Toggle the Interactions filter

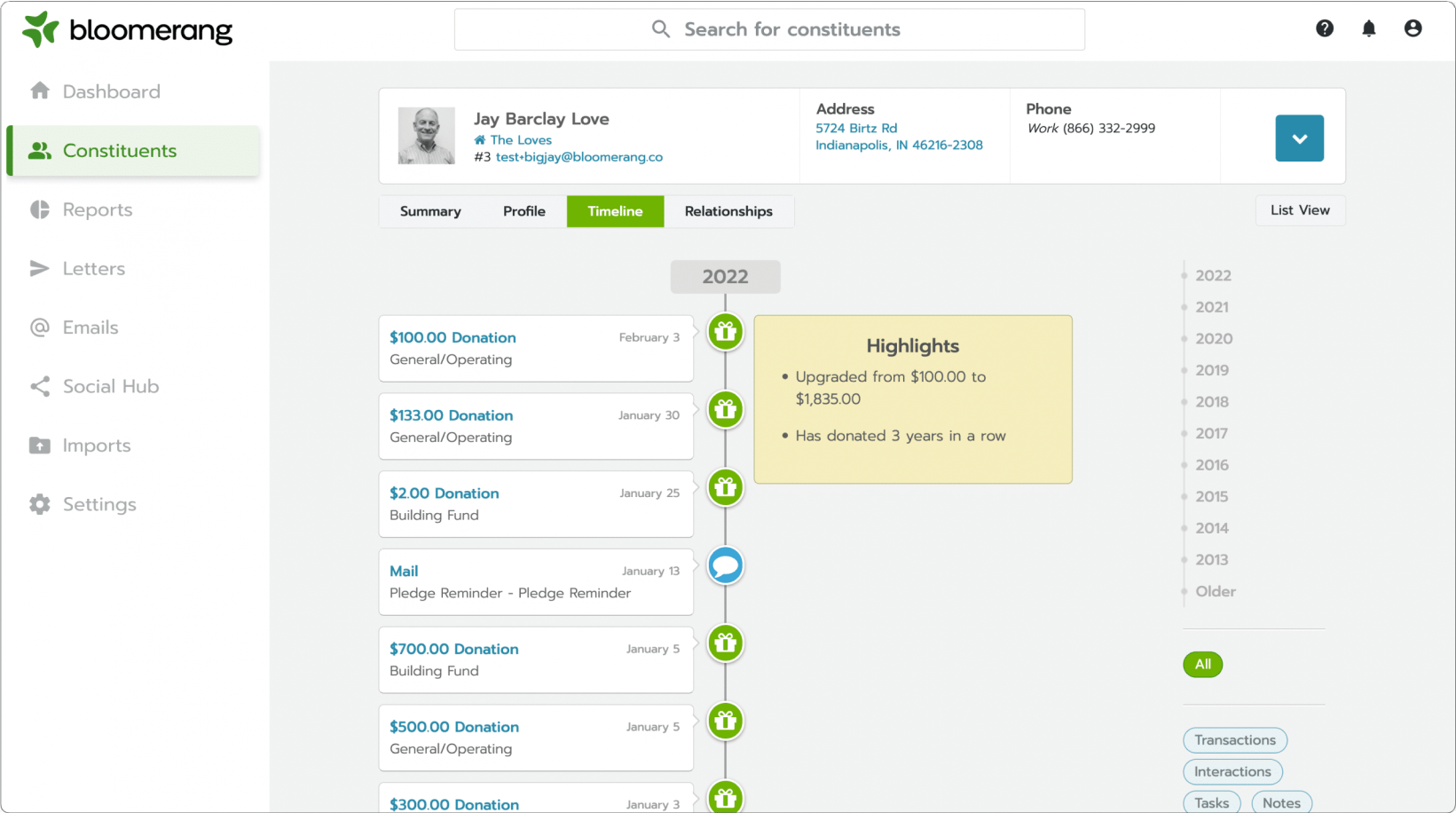(x=1232, y=772)
